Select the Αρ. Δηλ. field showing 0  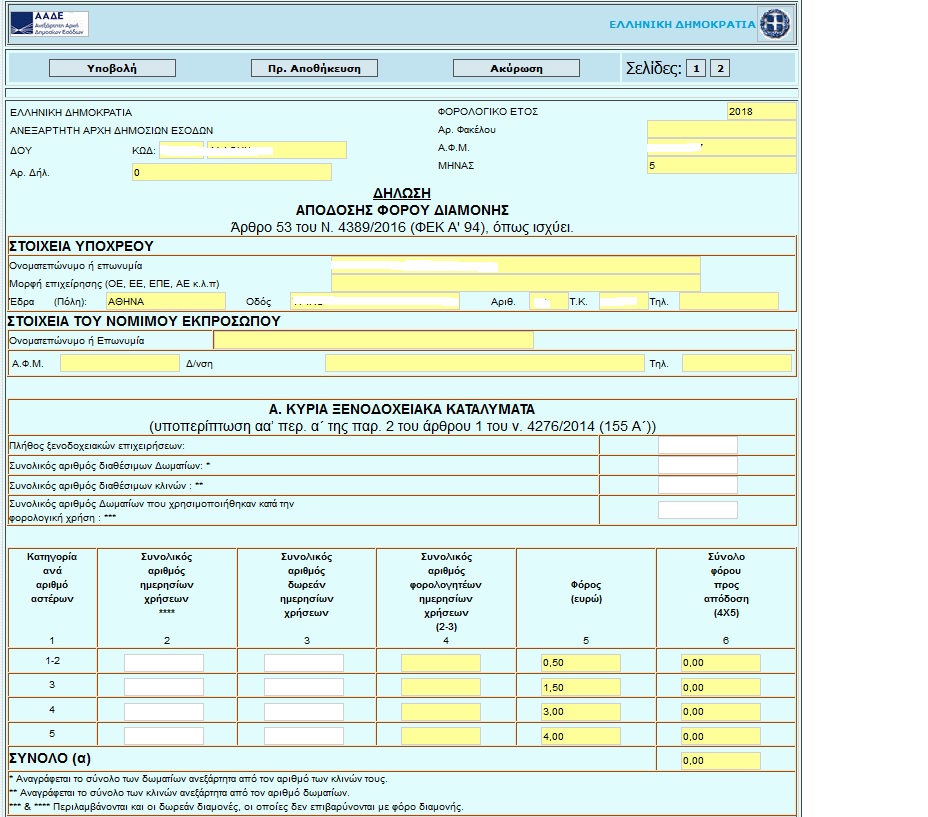pyautogui.click(x=231, y=172)
